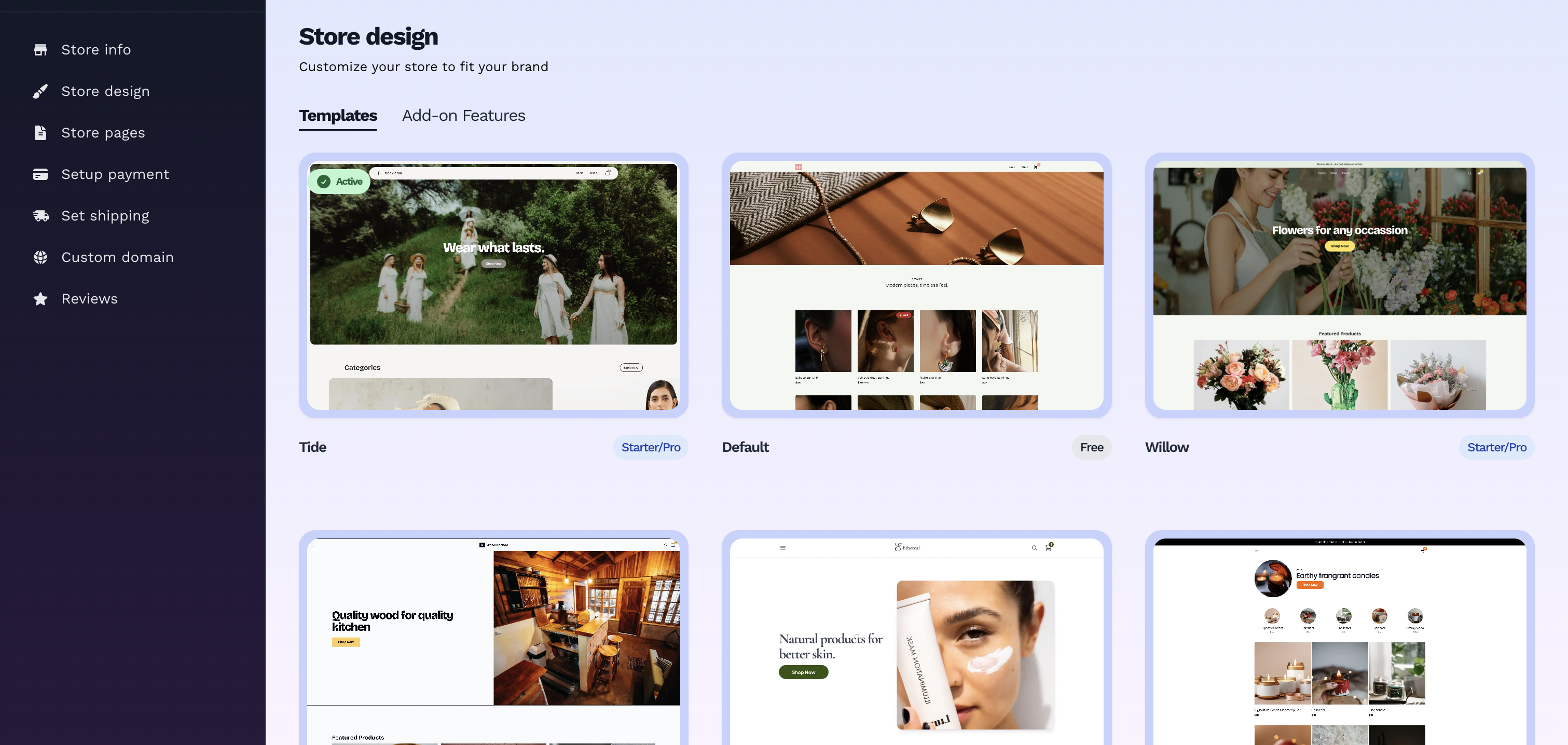Select the Willow flowers template preview
Screen dimensions: 1568x745
1339,285
